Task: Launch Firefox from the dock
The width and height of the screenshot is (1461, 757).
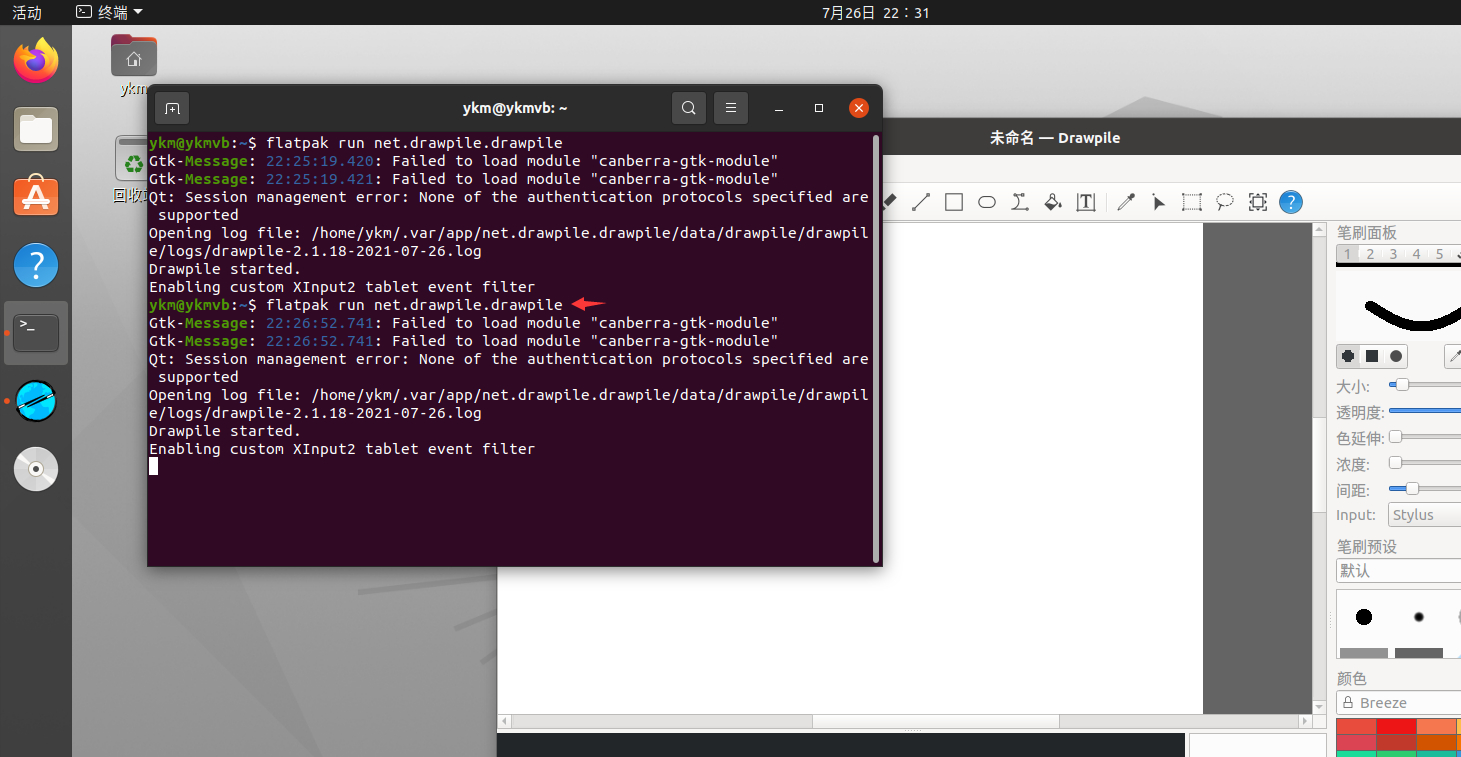Action: coord(36,61)
